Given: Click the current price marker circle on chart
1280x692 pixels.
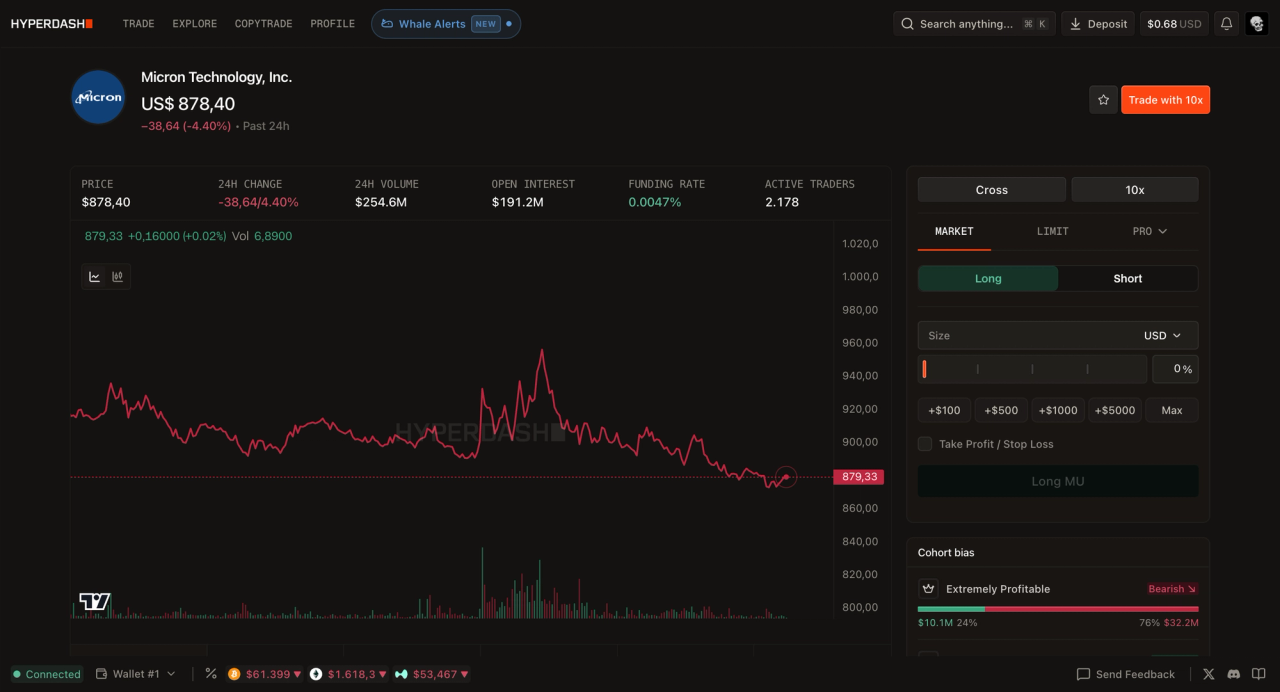Looking at the screenshot, I should (786, 477).
